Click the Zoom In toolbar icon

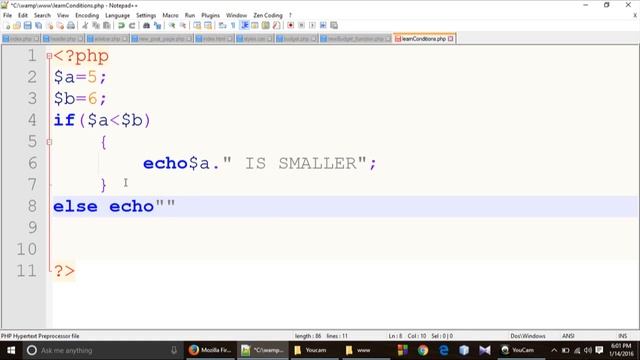(x=172, y=26)
